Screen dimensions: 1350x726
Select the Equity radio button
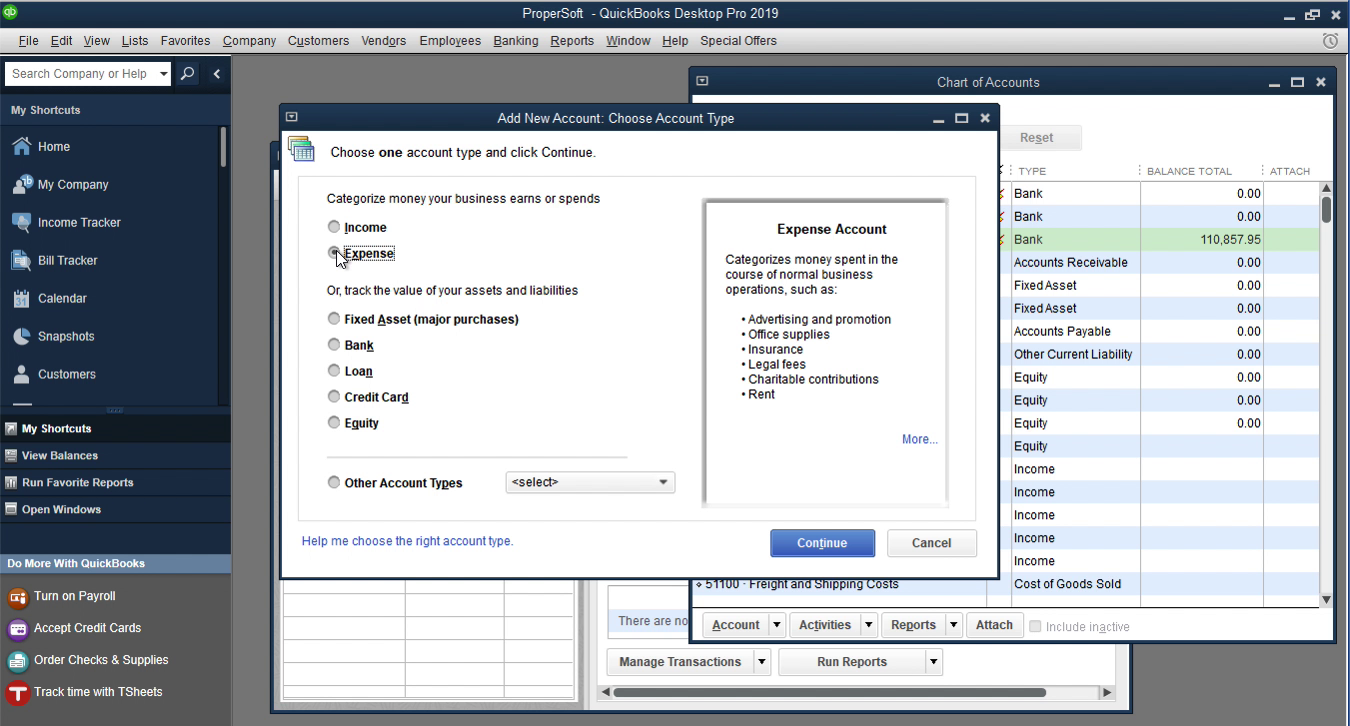[334, 423]
